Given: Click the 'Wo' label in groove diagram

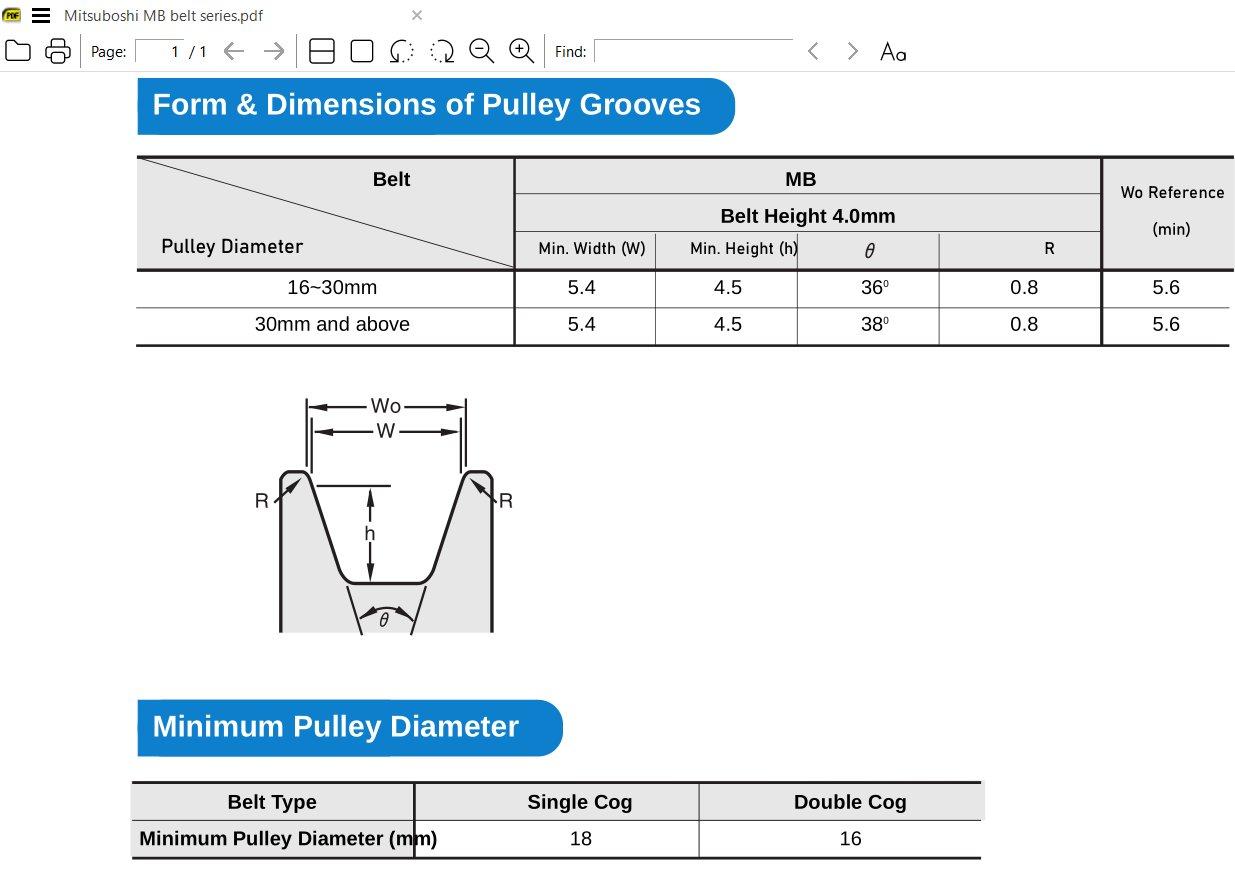Looking at the screenshot, I should (x=386, y=406).
